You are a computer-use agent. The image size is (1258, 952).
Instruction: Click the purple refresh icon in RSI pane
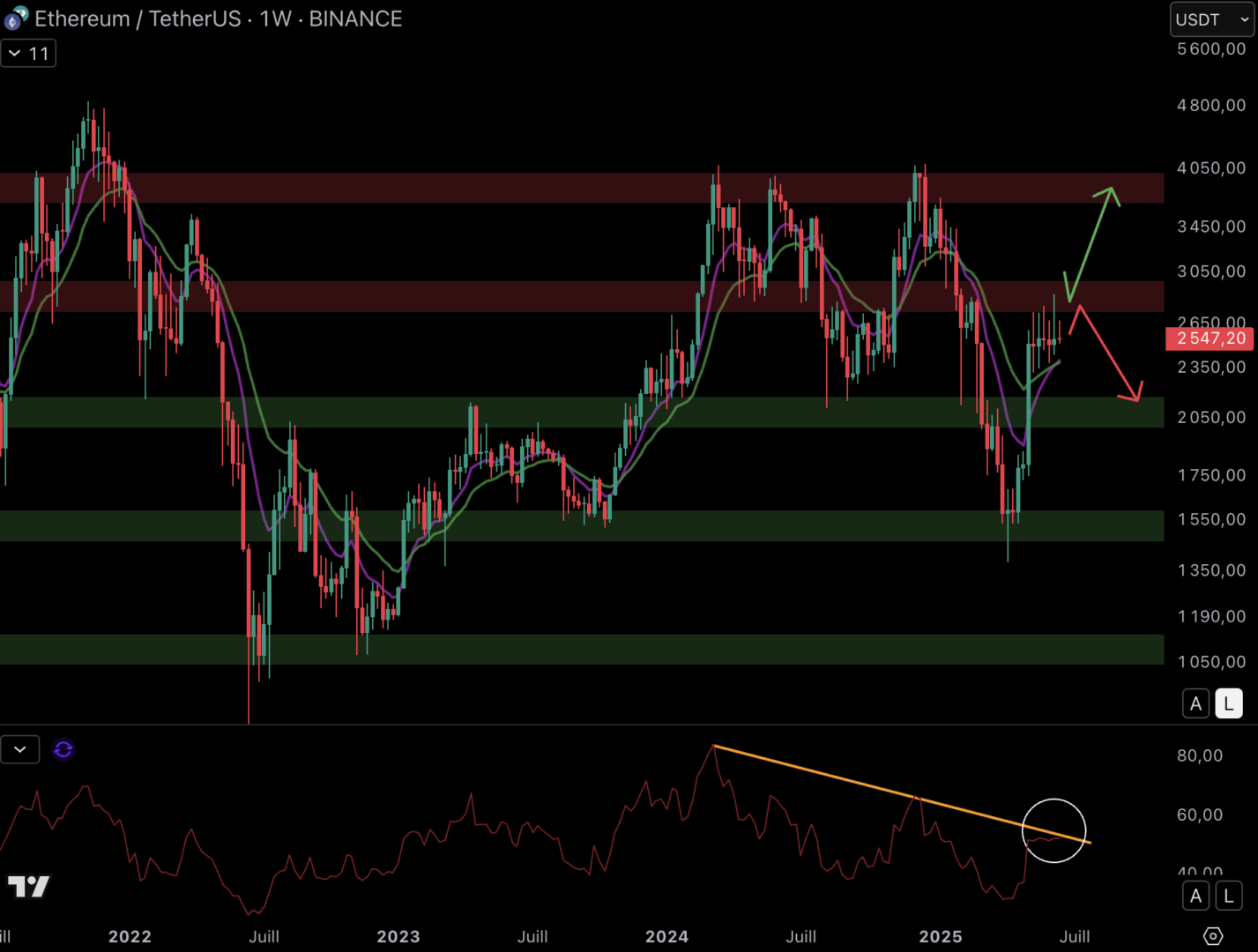[x=63, y=749]
